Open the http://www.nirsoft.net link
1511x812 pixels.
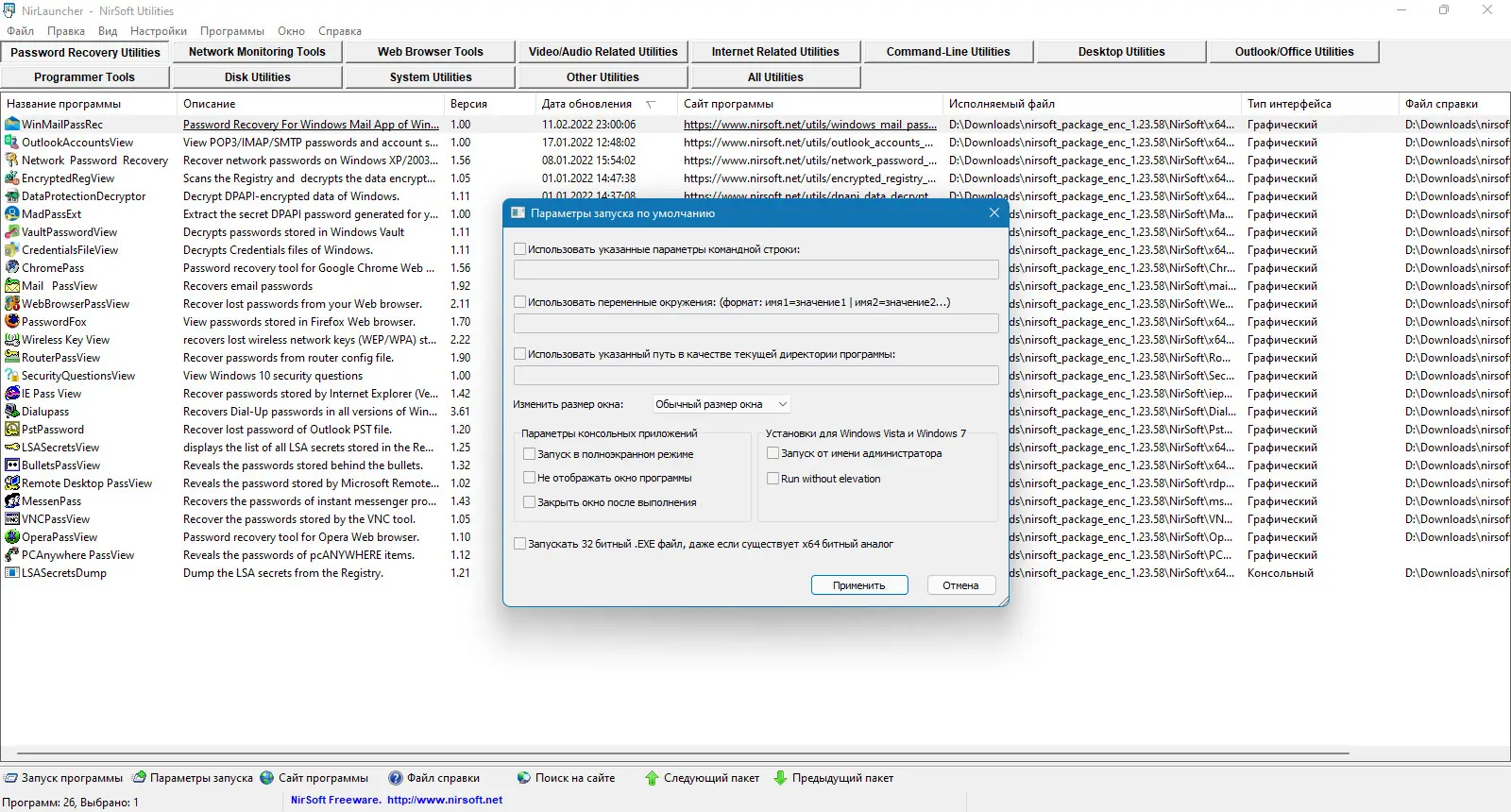coord(445,800)
